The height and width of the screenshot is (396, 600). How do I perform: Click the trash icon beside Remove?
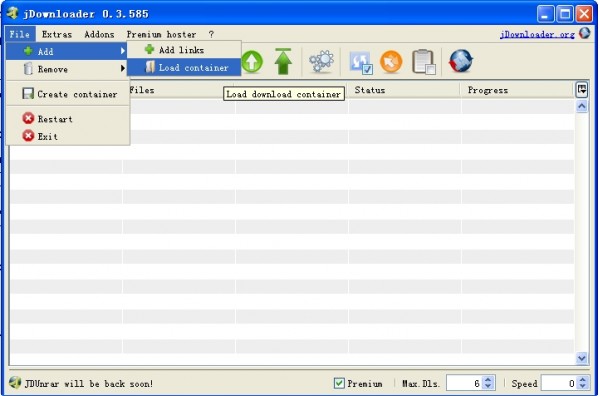28,68
